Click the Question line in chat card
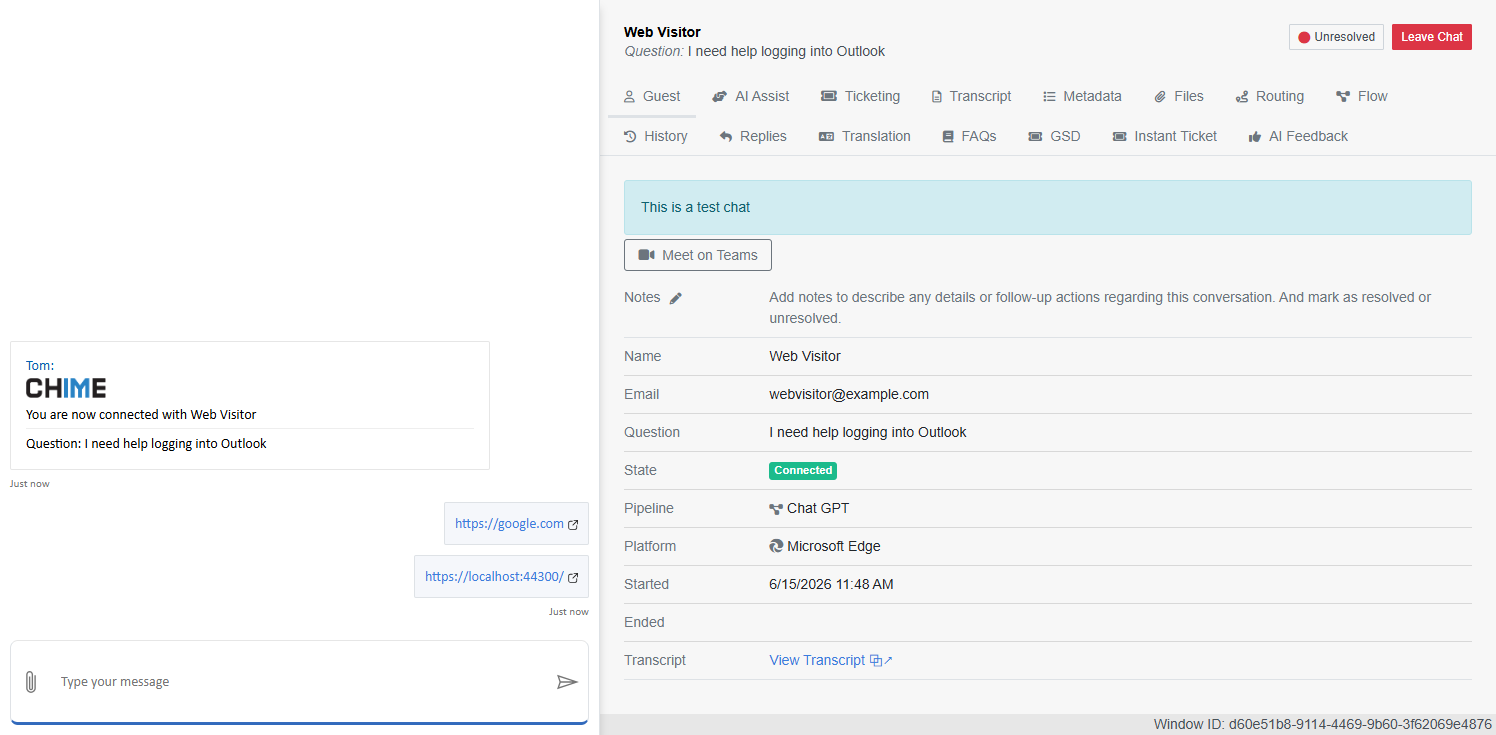The image size is (1496, 735). pyautogui.click(x=146, y=443)
